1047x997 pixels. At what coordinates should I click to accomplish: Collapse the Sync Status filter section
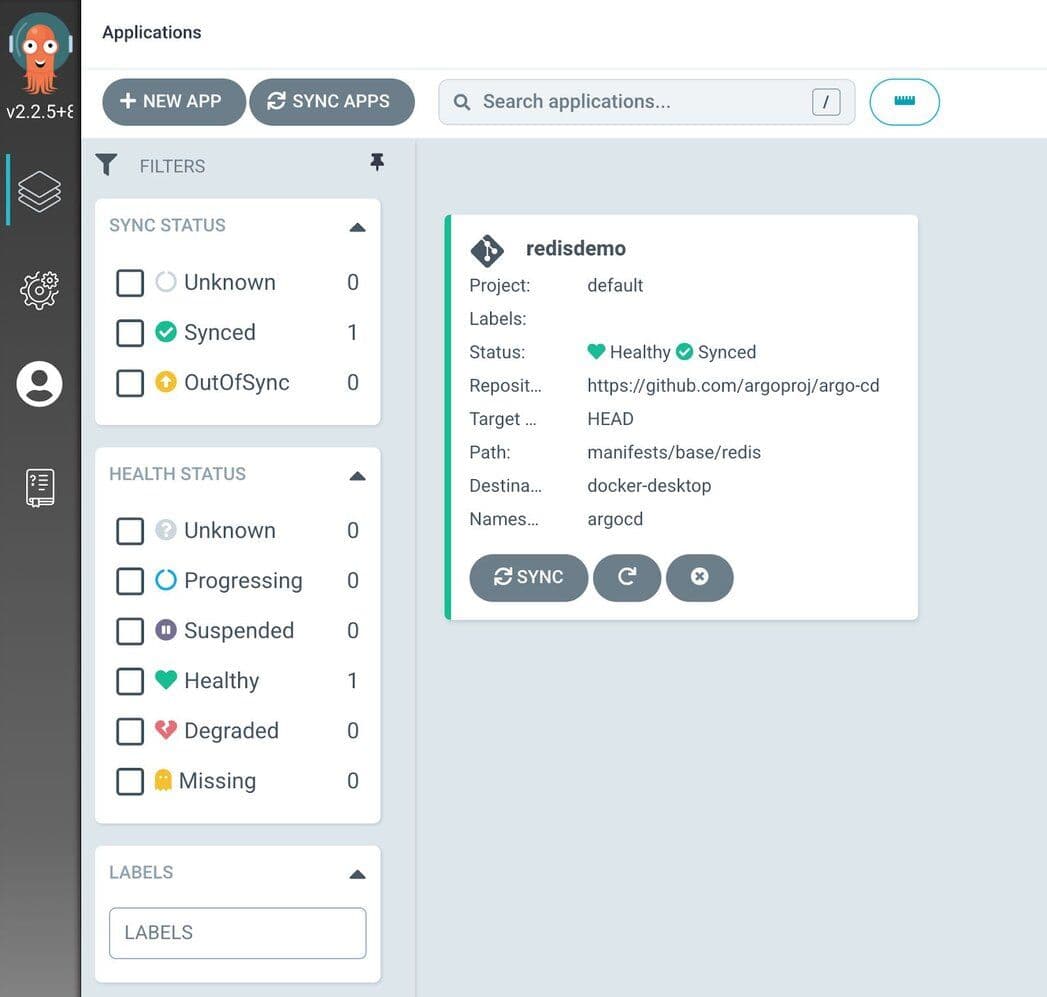[x=357, y=227]
